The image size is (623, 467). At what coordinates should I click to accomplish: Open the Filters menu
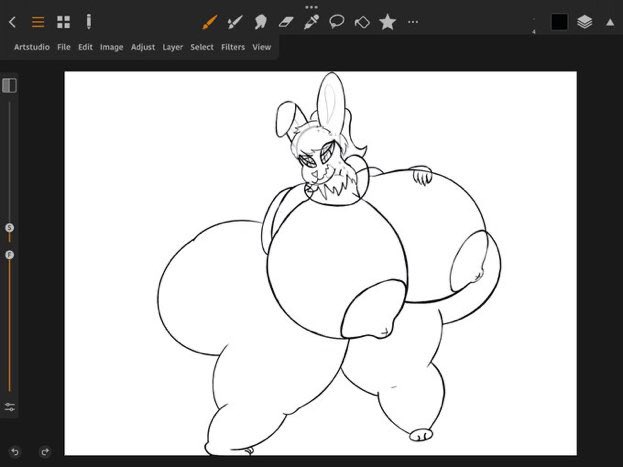click(233, 47)
